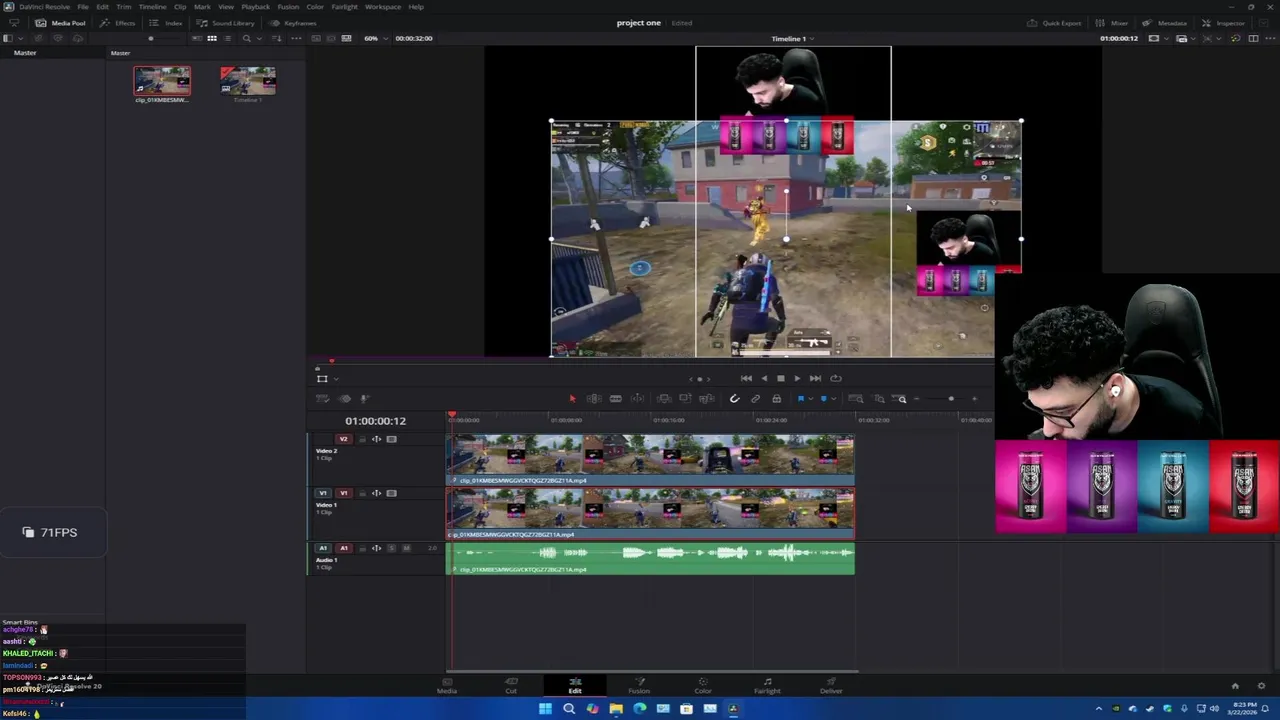Toggle timeline Snapping magnet

[x=734, y=399]
